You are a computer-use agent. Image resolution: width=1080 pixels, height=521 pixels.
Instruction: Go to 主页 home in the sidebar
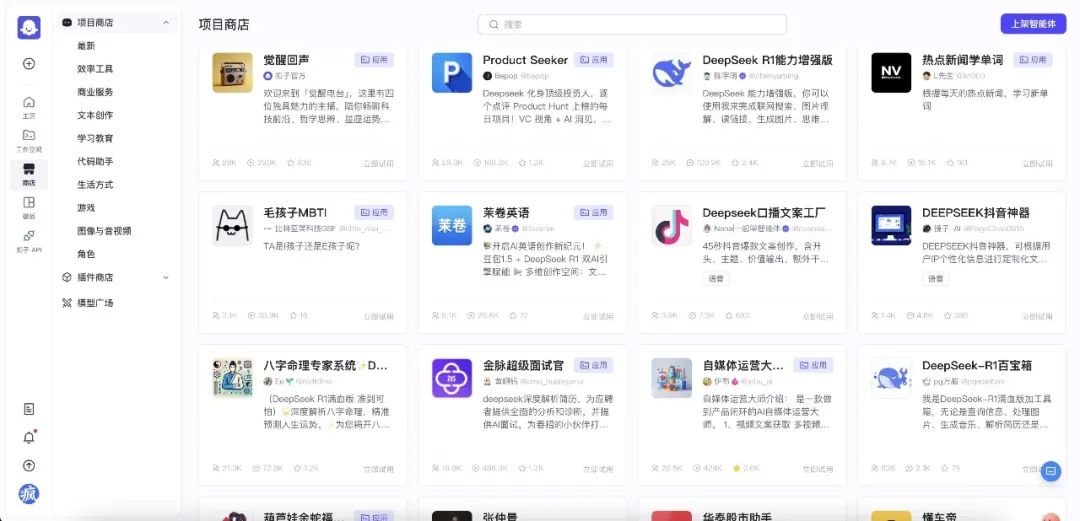coord(29,108)
